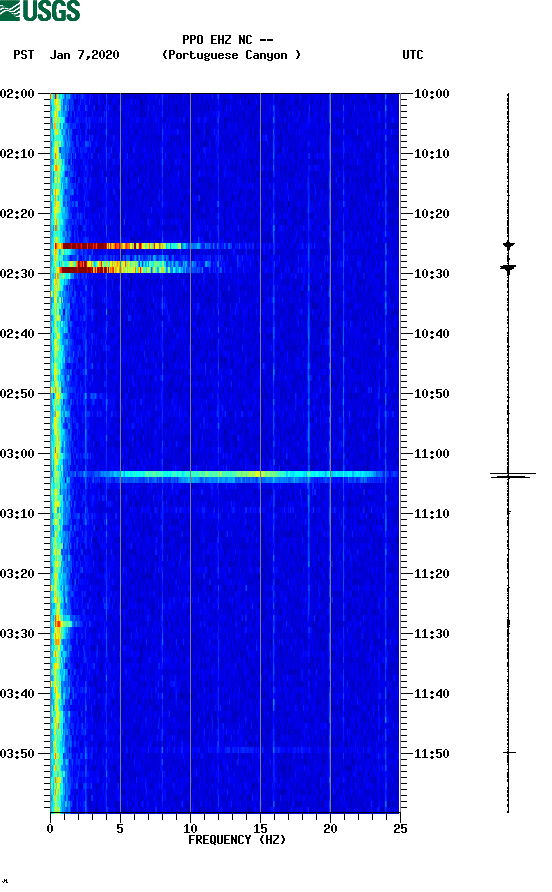The height and width of the screenshot is (892, 552).
Task: Click the '10:40' UTC time label
Action: (432, 334)
